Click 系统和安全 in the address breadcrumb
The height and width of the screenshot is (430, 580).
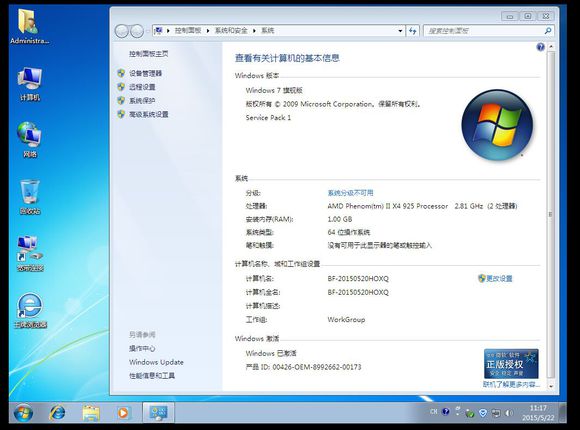pyautogui.click(x=231, y=31)
